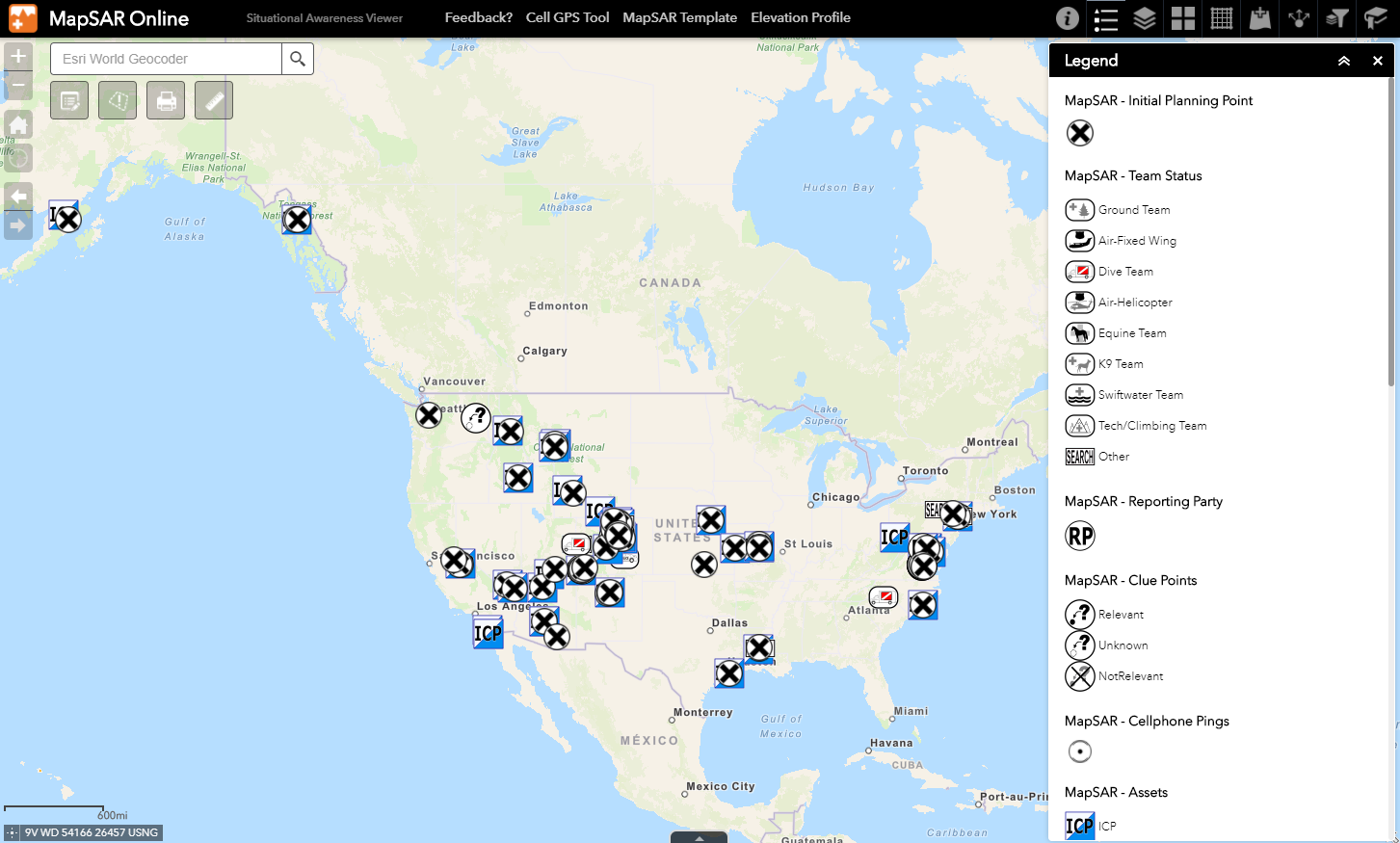Click the Esri World Geocoder search field
The width and height of the screenshot is (1400, 843).
point(166,59)
